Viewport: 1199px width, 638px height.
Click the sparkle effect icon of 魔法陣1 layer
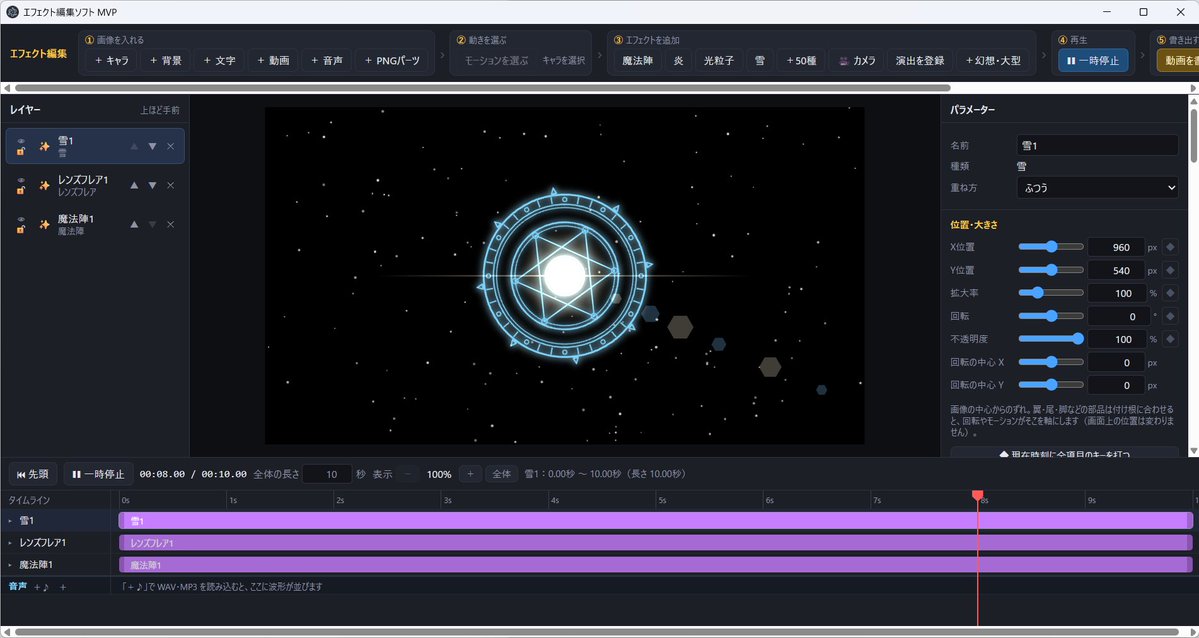point(44,224)
